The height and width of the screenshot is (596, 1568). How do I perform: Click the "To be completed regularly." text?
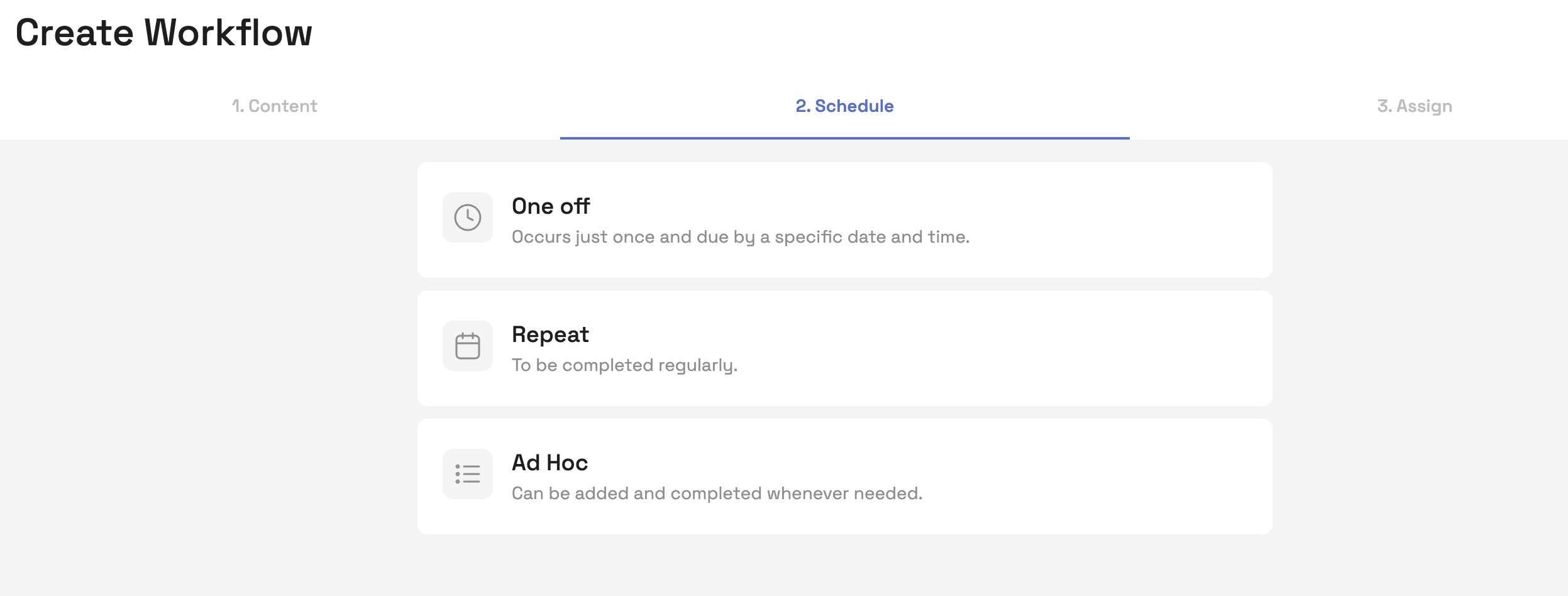tap(624, 365)
